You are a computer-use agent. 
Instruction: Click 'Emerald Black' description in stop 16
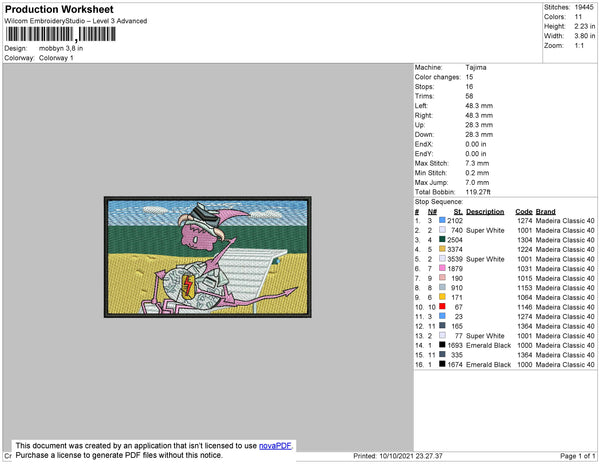[x=489, y=365]
